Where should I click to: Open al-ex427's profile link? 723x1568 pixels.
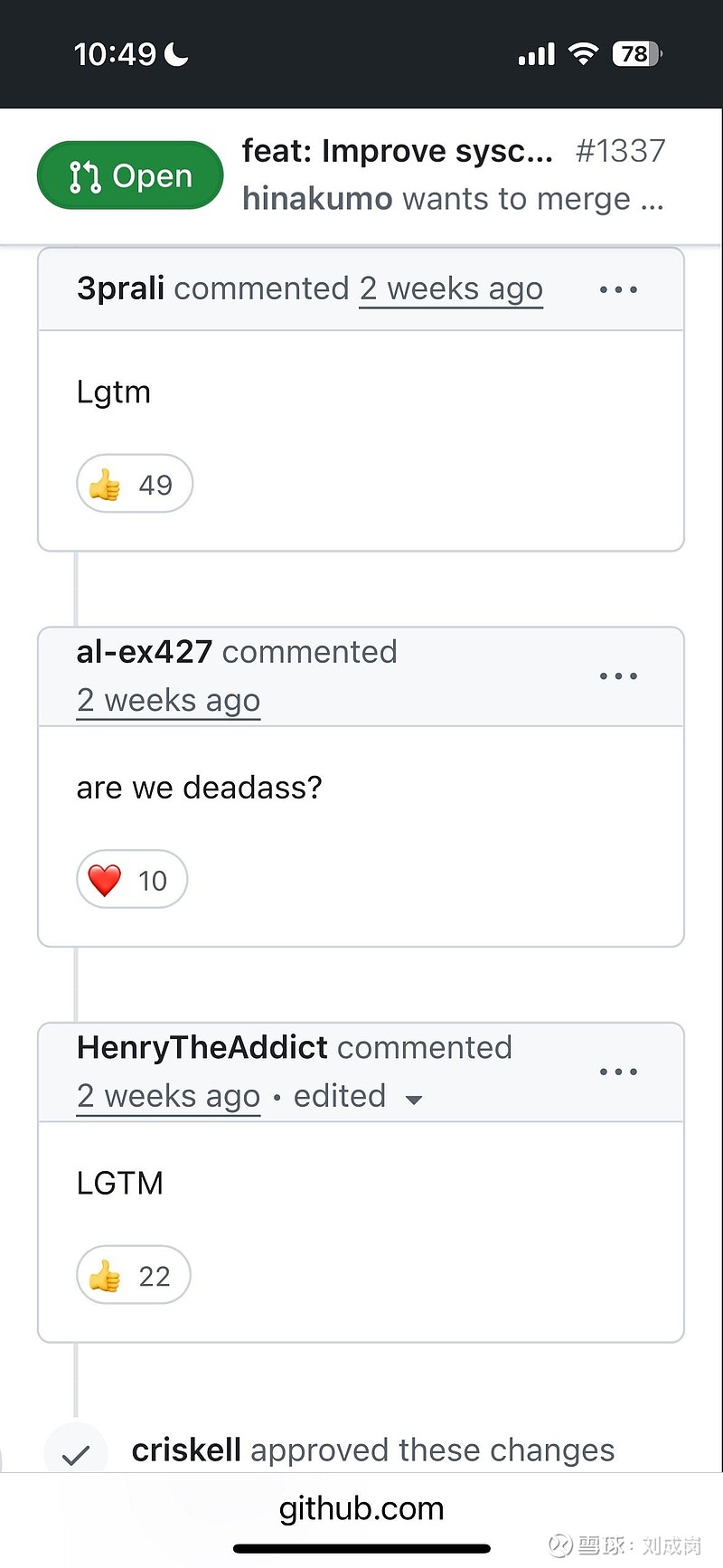click(145, 652)
